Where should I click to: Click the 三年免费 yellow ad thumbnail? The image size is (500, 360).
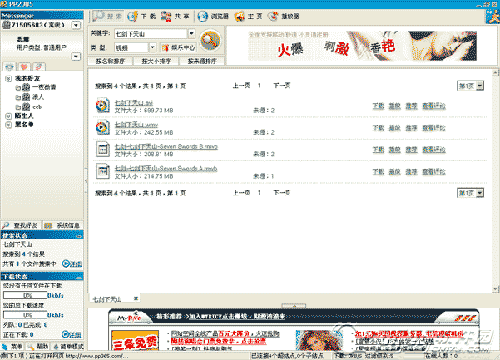tap(135, 341)
